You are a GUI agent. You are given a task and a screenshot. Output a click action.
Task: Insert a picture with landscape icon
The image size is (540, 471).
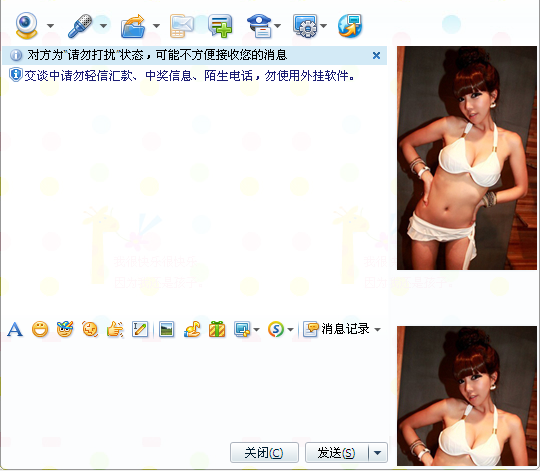[x=167, y=329]
